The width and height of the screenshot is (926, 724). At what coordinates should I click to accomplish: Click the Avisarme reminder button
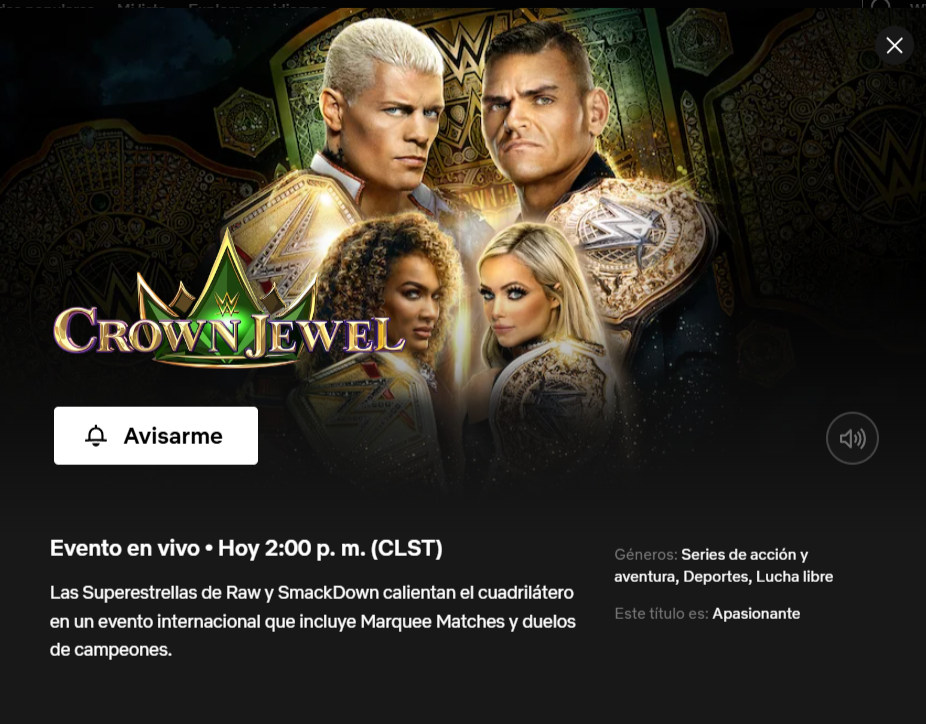[x=156, y=436]
